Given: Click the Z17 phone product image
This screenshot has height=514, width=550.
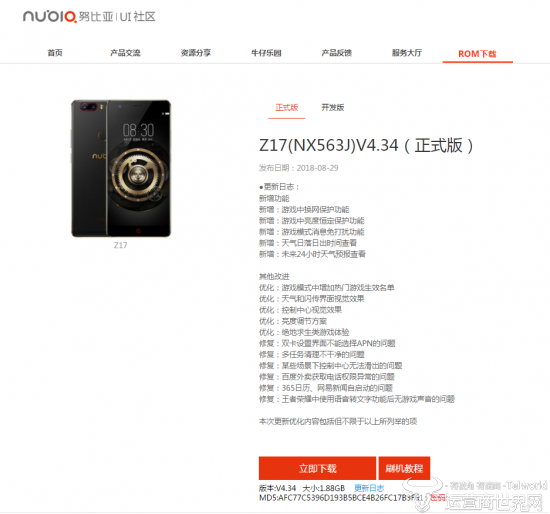Looking at the screenshot, I should click(x=121, y=168).
